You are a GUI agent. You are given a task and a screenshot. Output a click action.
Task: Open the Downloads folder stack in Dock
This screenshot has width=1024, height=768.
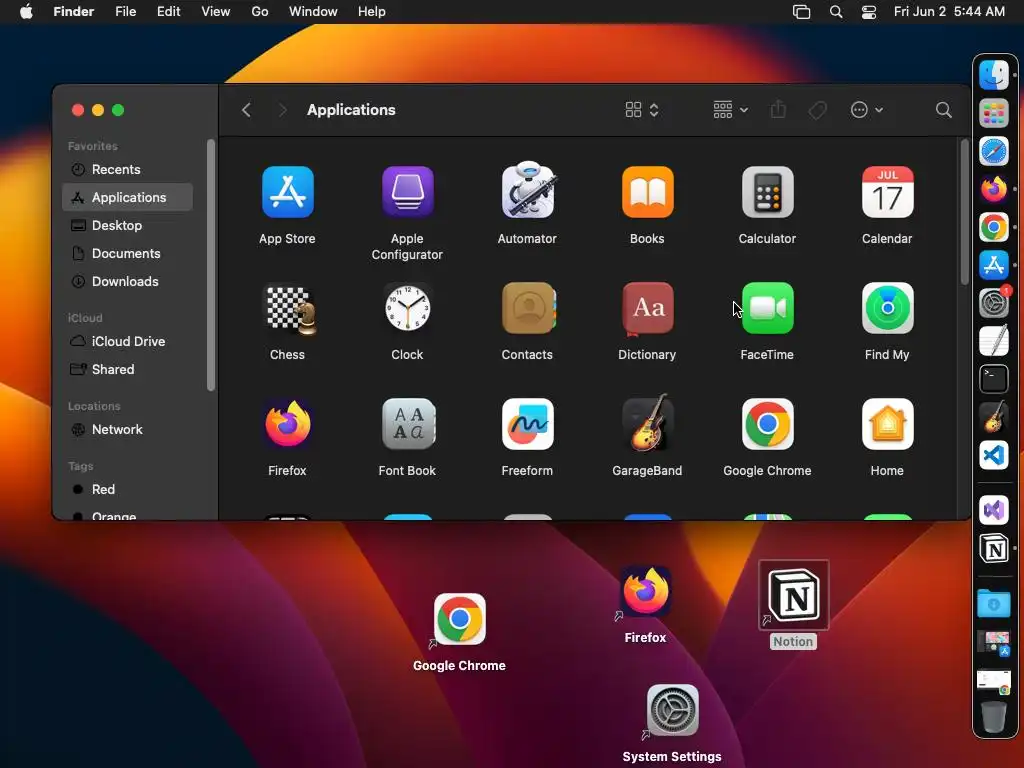[x=994, y=603]
